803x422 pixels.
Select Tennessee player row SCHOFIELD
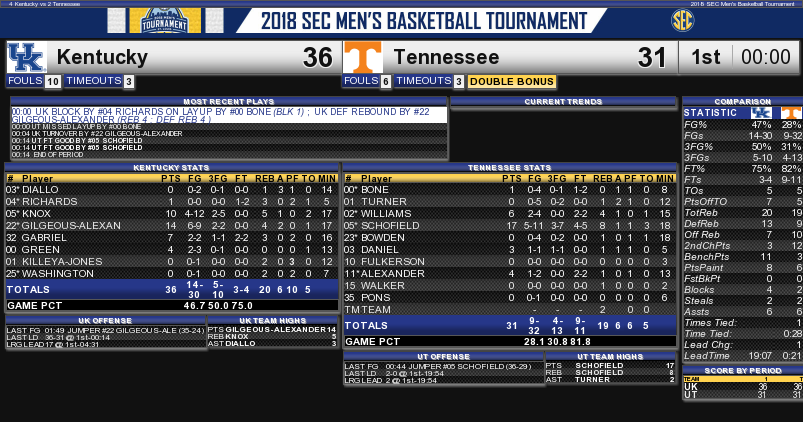(x=510, y=226)
